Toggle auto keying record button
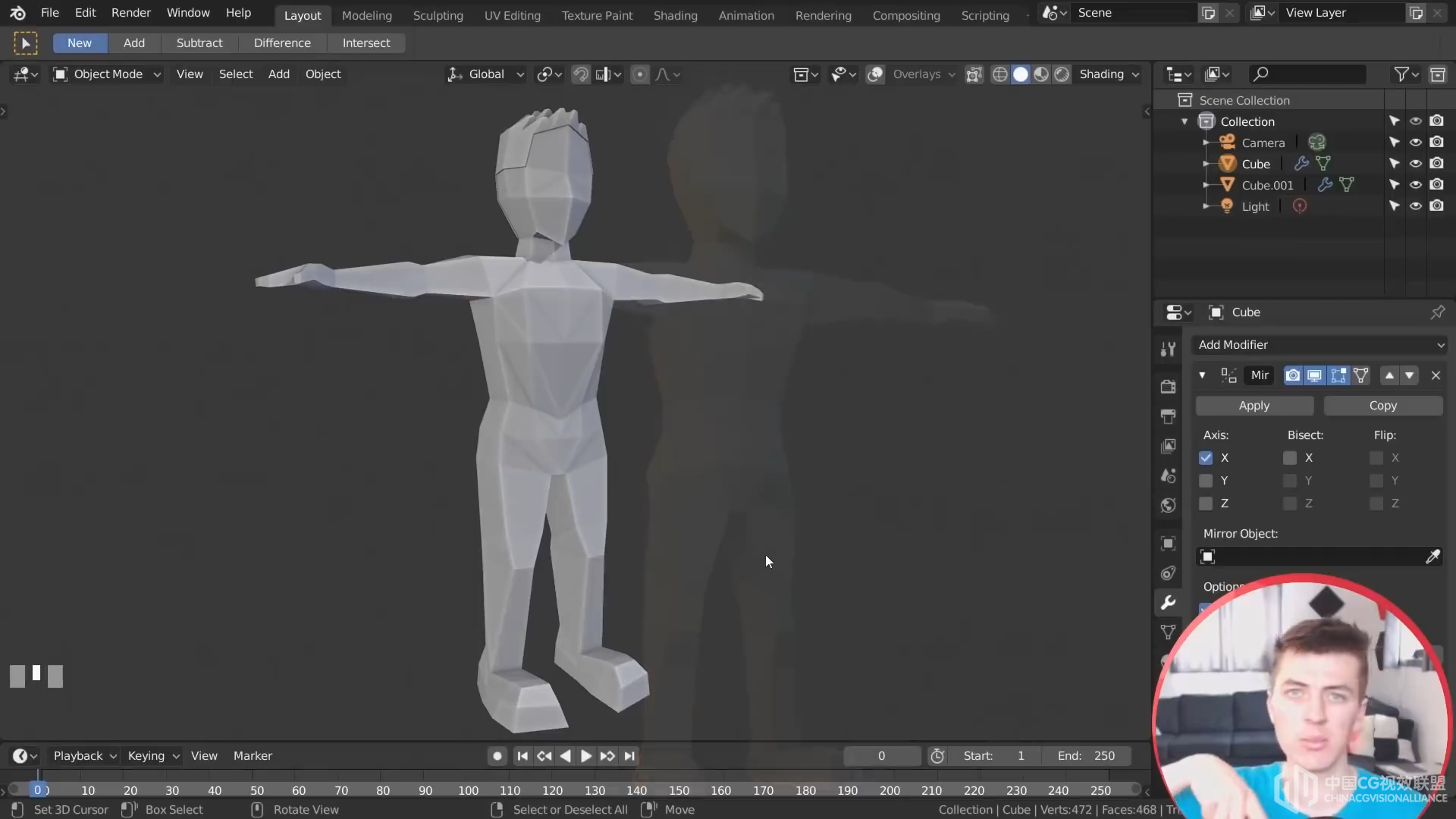Viewport: 1456px width, 819px height. [497, 756]
